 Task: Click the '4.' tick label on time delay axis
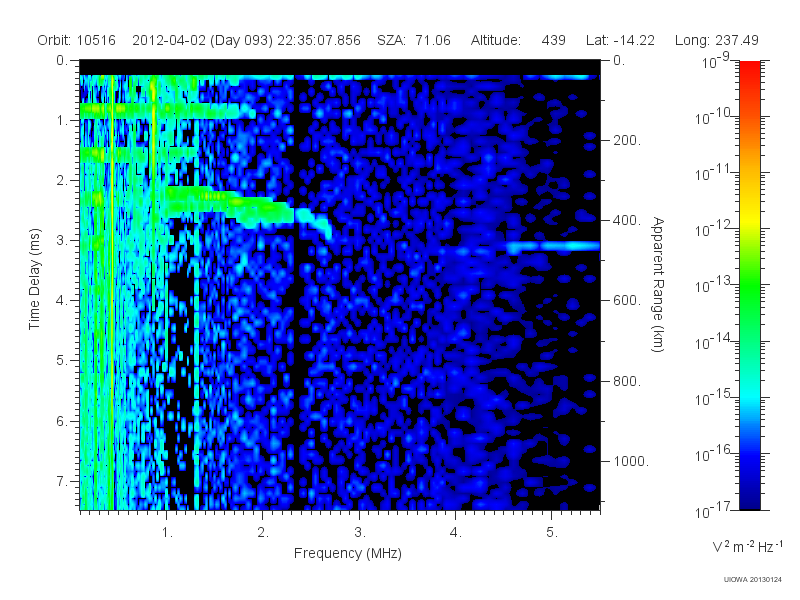click(x=62, y=301)
